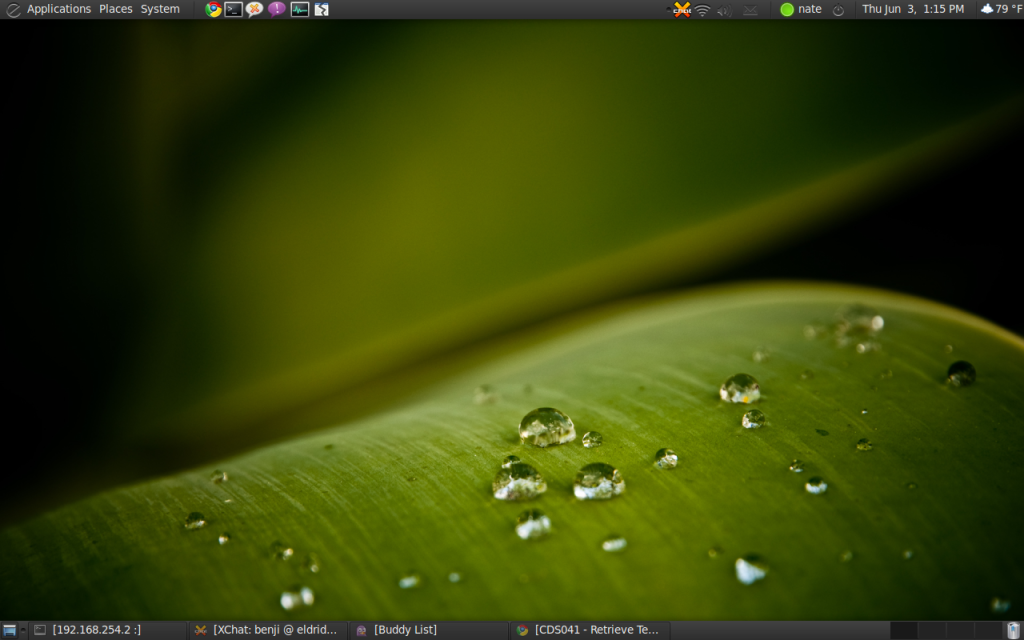Click the wireless network indicator icon
Screen dimensions: 1024x640
703,10
